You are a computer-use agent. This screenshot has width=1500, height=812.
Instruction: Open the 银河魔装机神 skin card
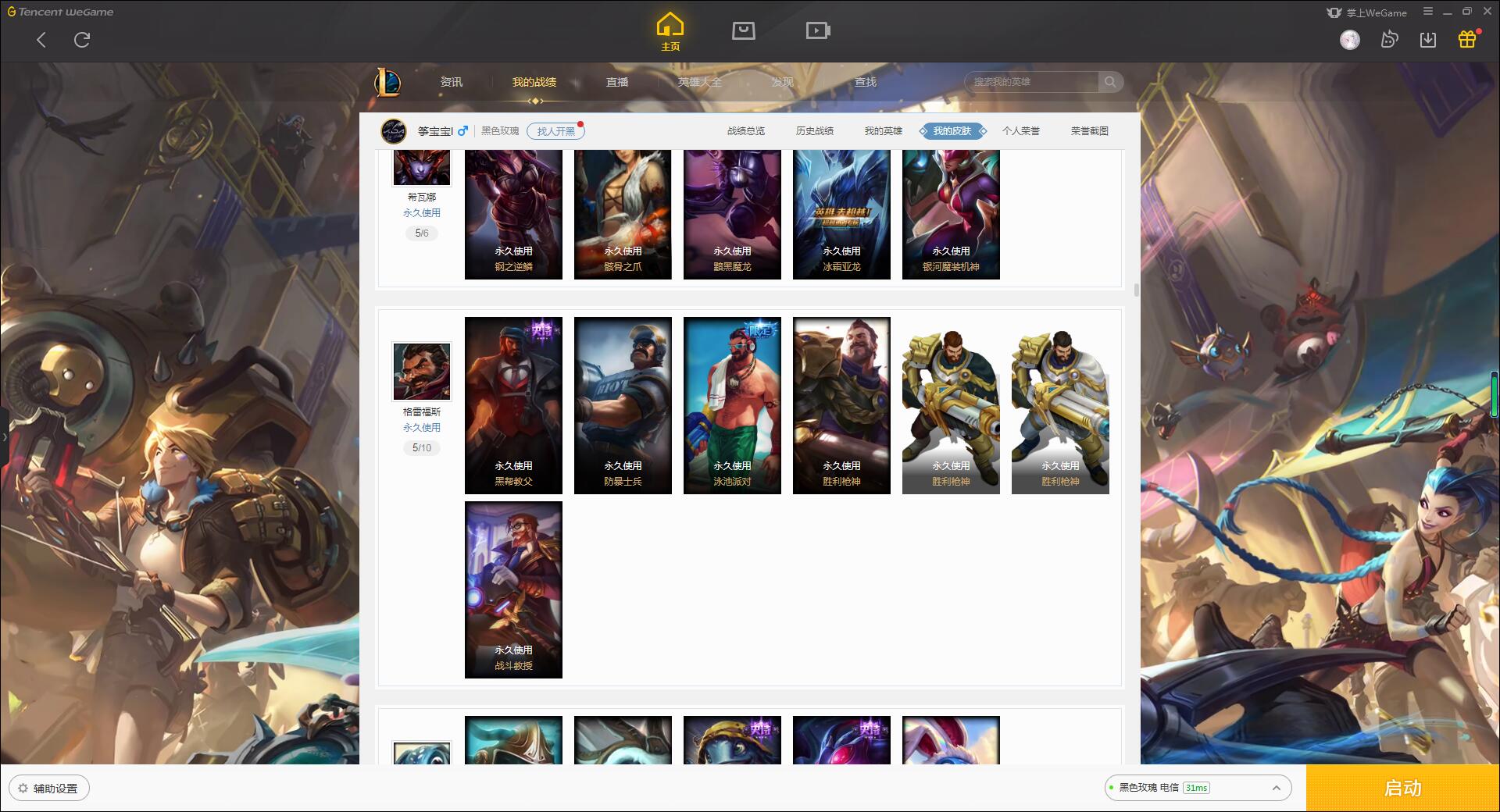pos(951,215)
